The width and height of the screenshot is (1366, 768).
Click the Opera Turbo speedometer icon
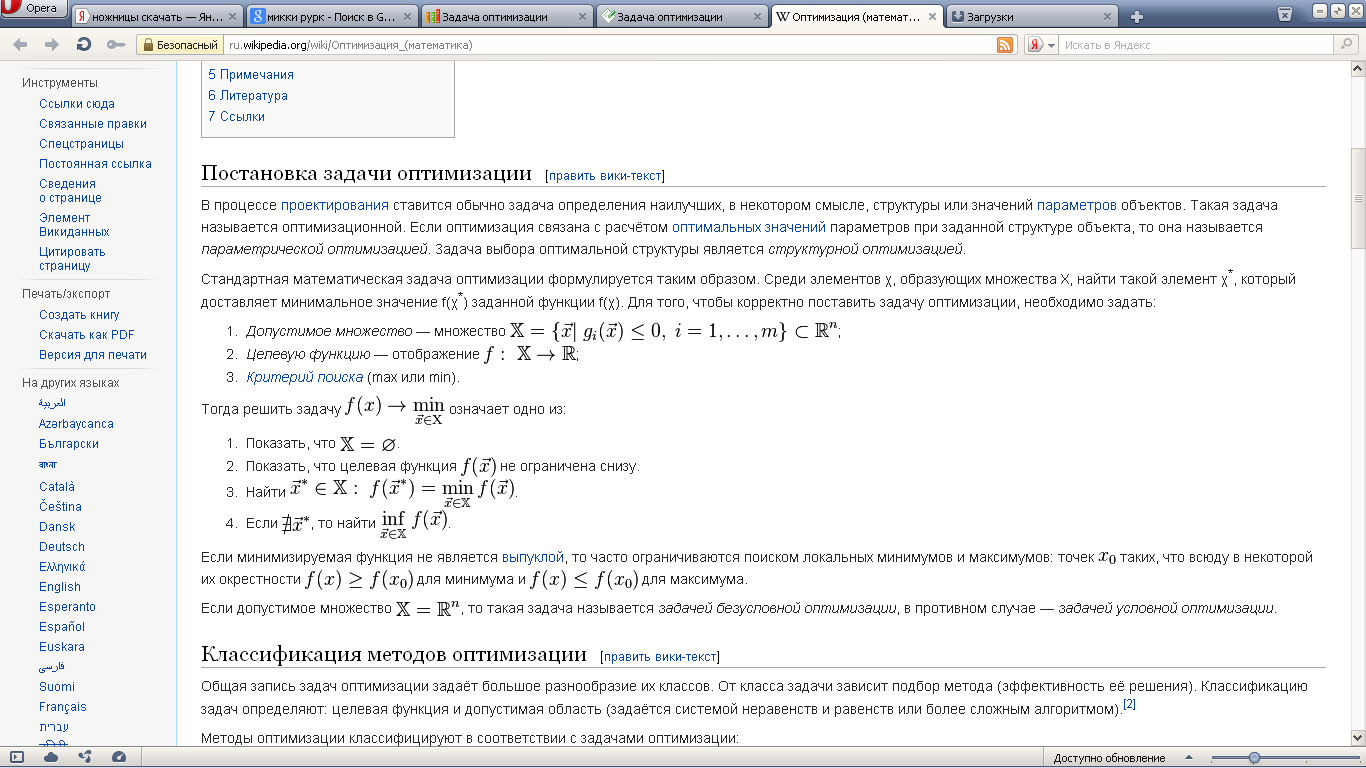[119, 757]
